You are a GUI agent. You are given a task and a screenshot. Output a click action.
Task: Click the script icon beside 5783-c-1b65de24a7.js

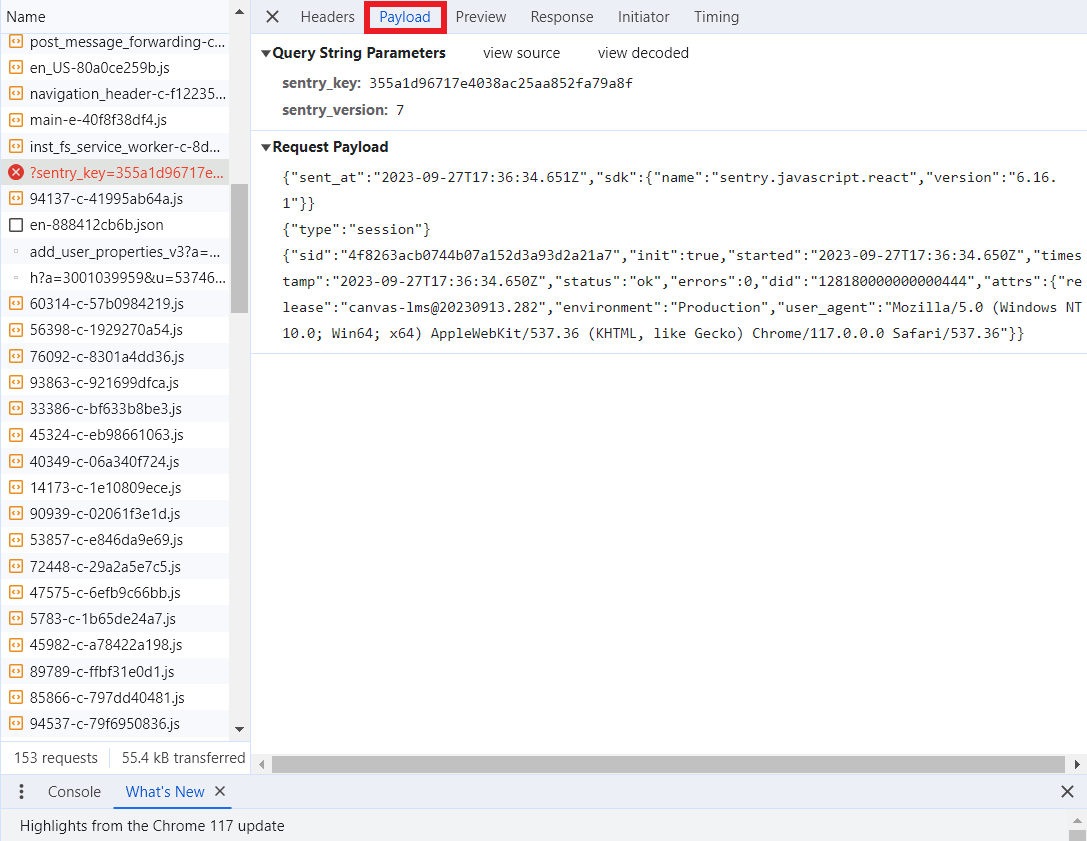pos(13,618)
